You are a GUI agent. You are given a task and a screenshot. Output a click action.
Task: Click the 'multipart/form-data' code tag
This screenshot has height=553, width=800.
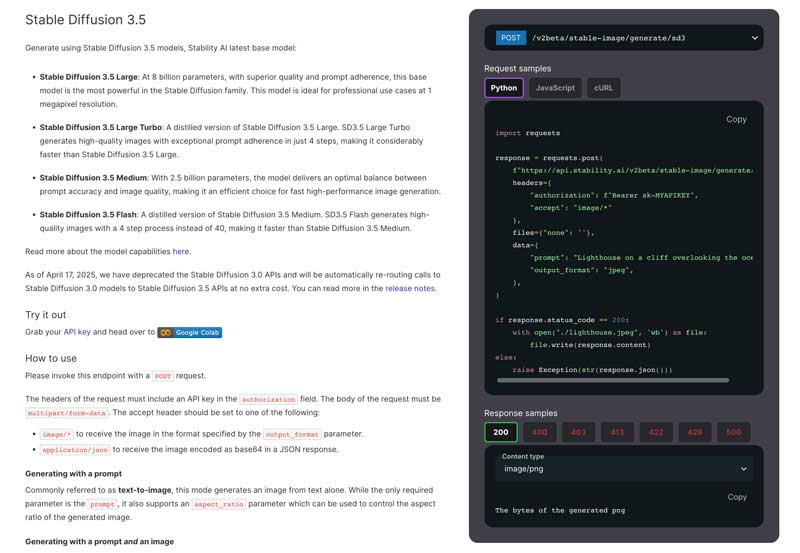[67, 413]
